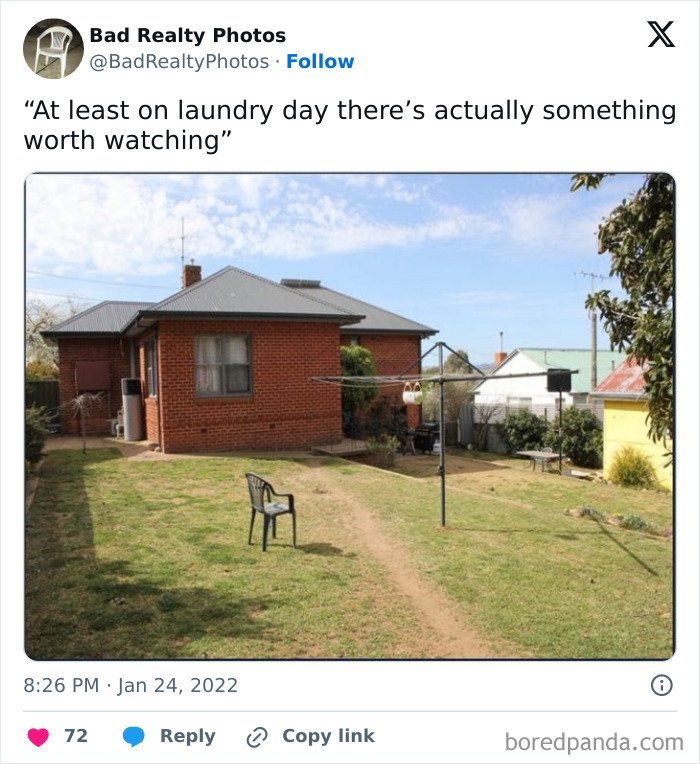This screenshot has height=764, width=700.
Task: Click the laundry day tweet text
Action: [x=350, y=125]
